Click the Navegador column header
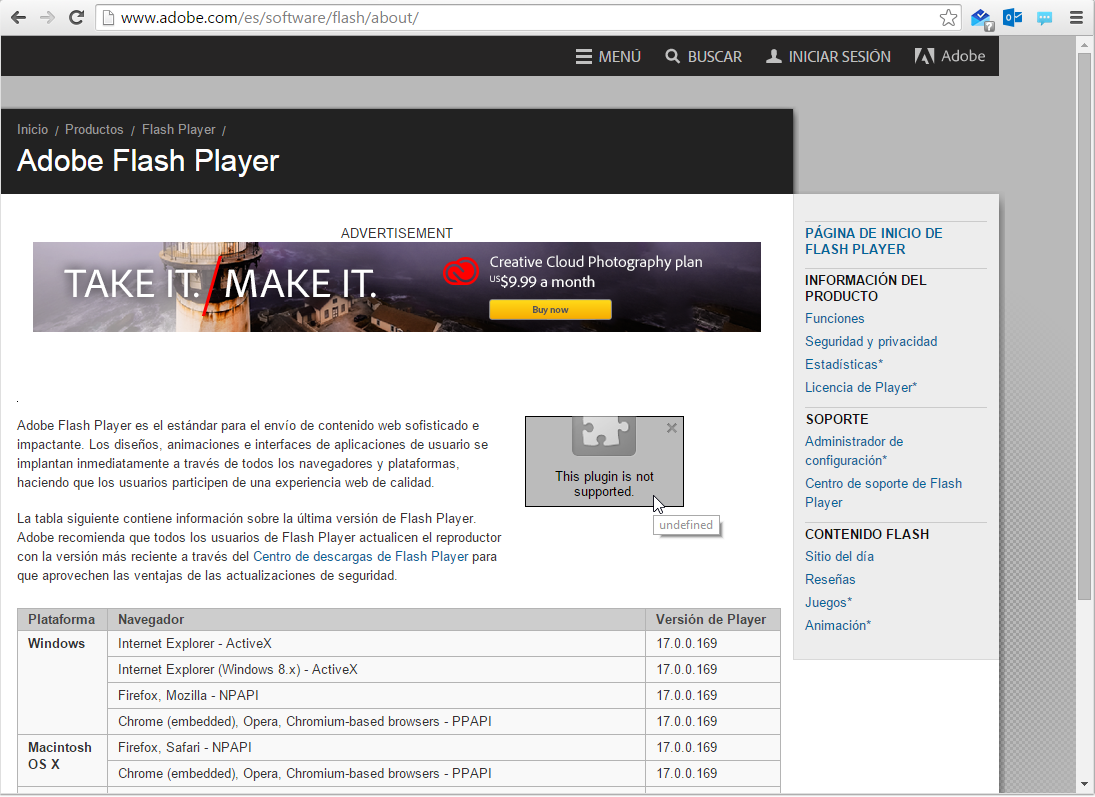 pos(376,620)
